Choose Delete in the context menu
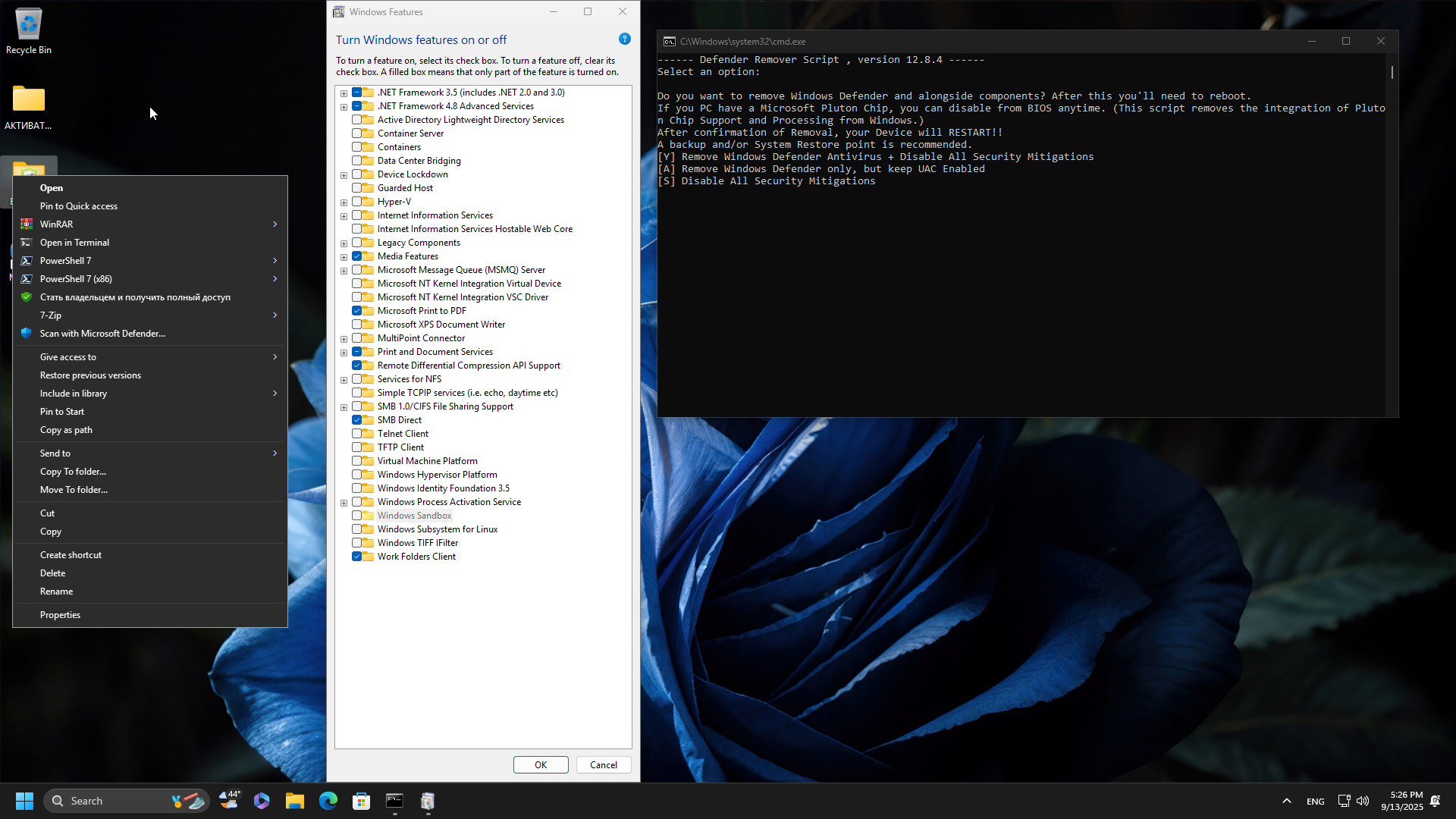 [x=150, y=573]
